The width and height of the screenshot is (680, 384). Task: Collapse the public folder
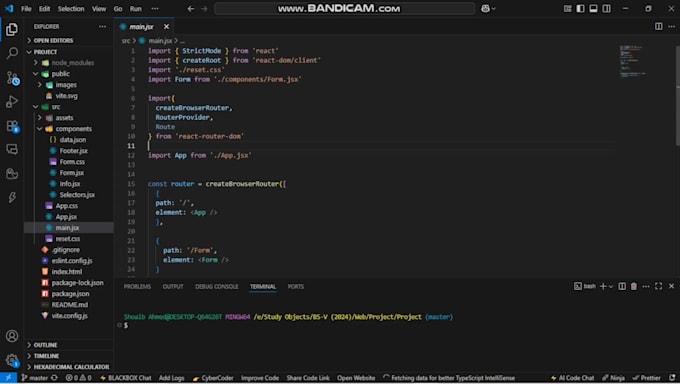click(x=60, y=74)
